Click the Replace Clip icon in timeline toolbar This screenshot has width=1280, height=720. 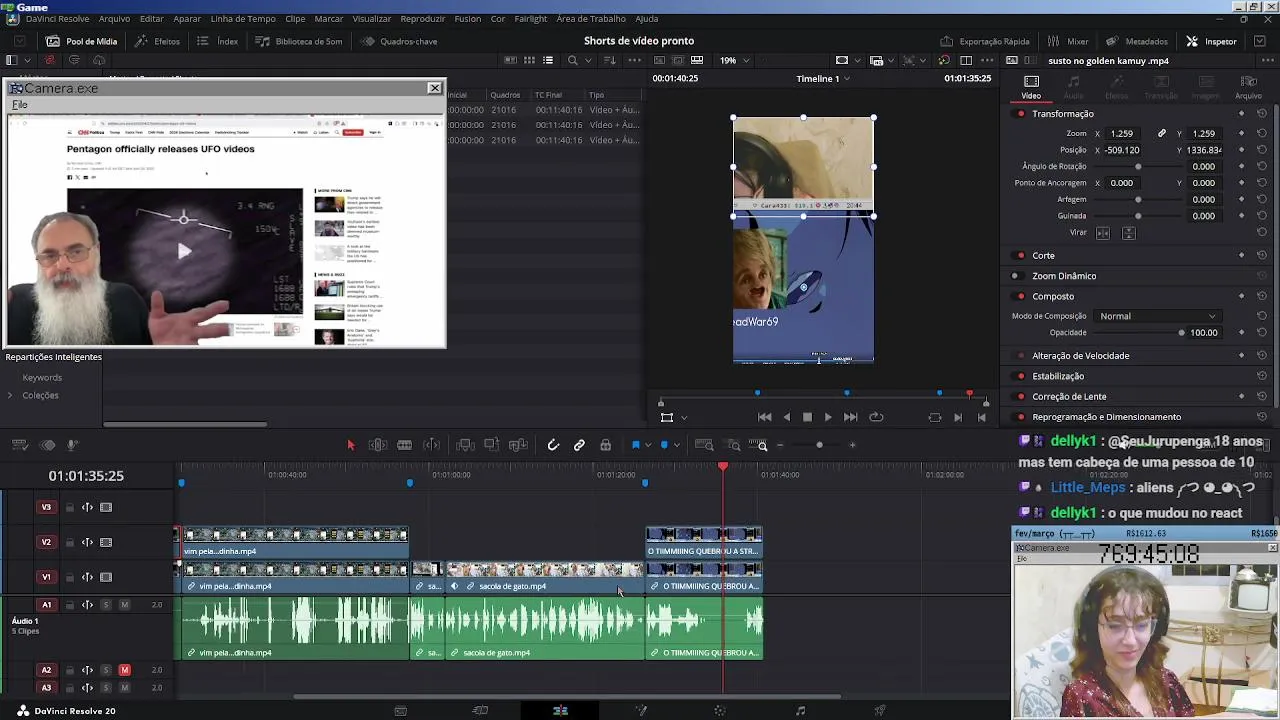pyautogui.click(x=518, y=445)
